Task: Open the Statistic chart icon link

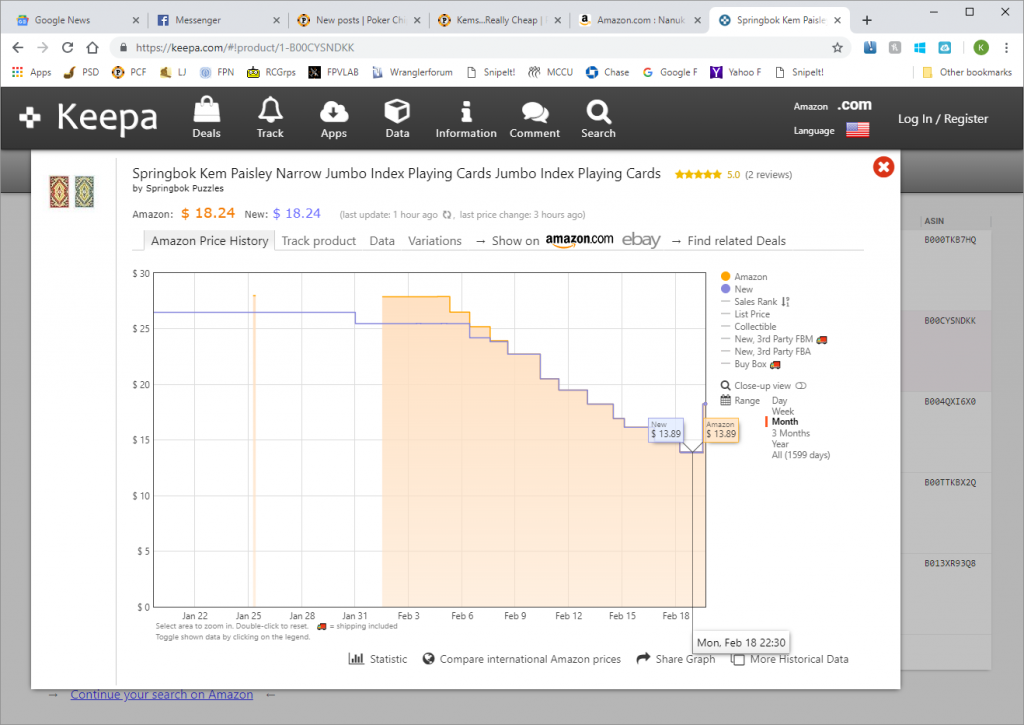Action: [378, 659]
